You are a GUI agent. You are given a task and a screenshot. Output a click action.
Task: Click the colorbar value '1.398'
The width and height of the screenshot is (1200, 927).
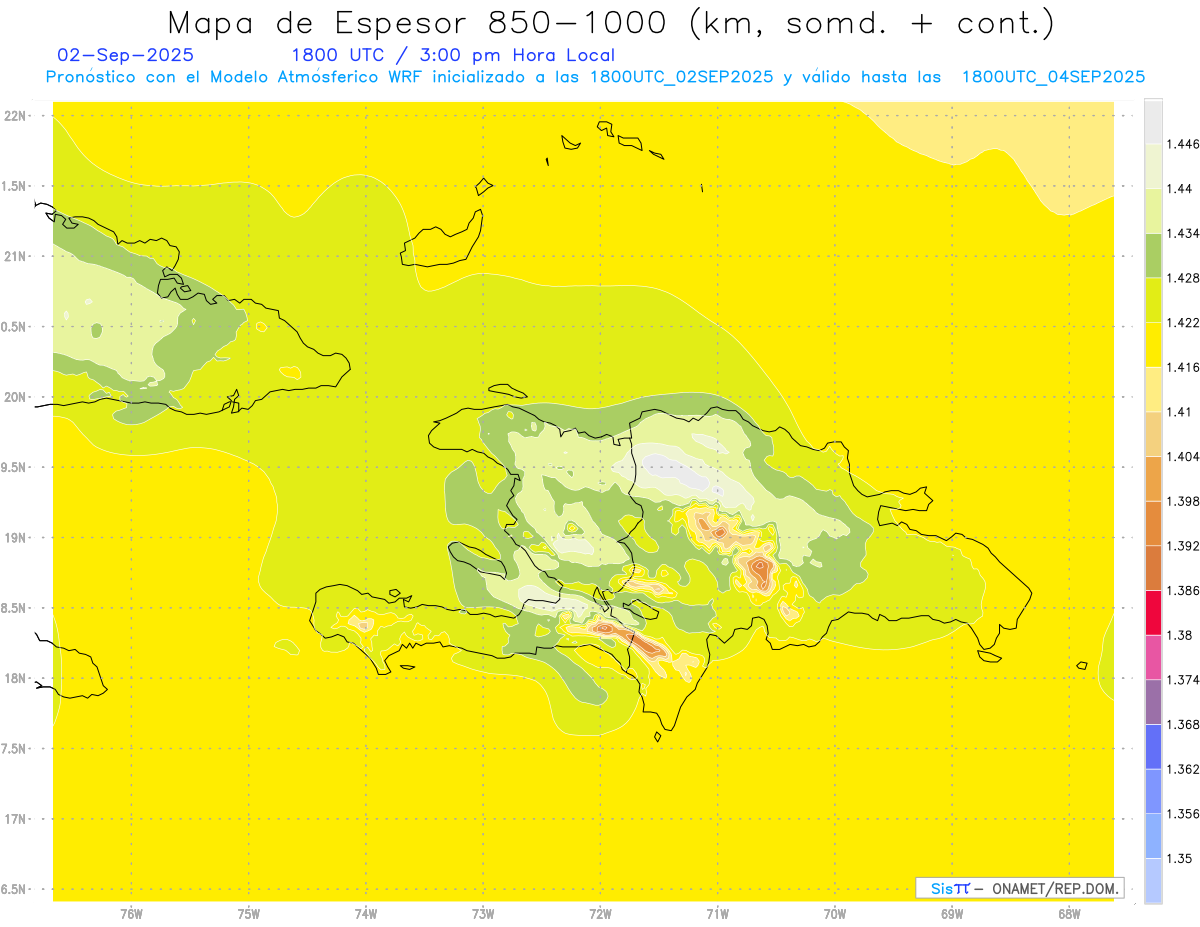click(x=1182, y=501)
